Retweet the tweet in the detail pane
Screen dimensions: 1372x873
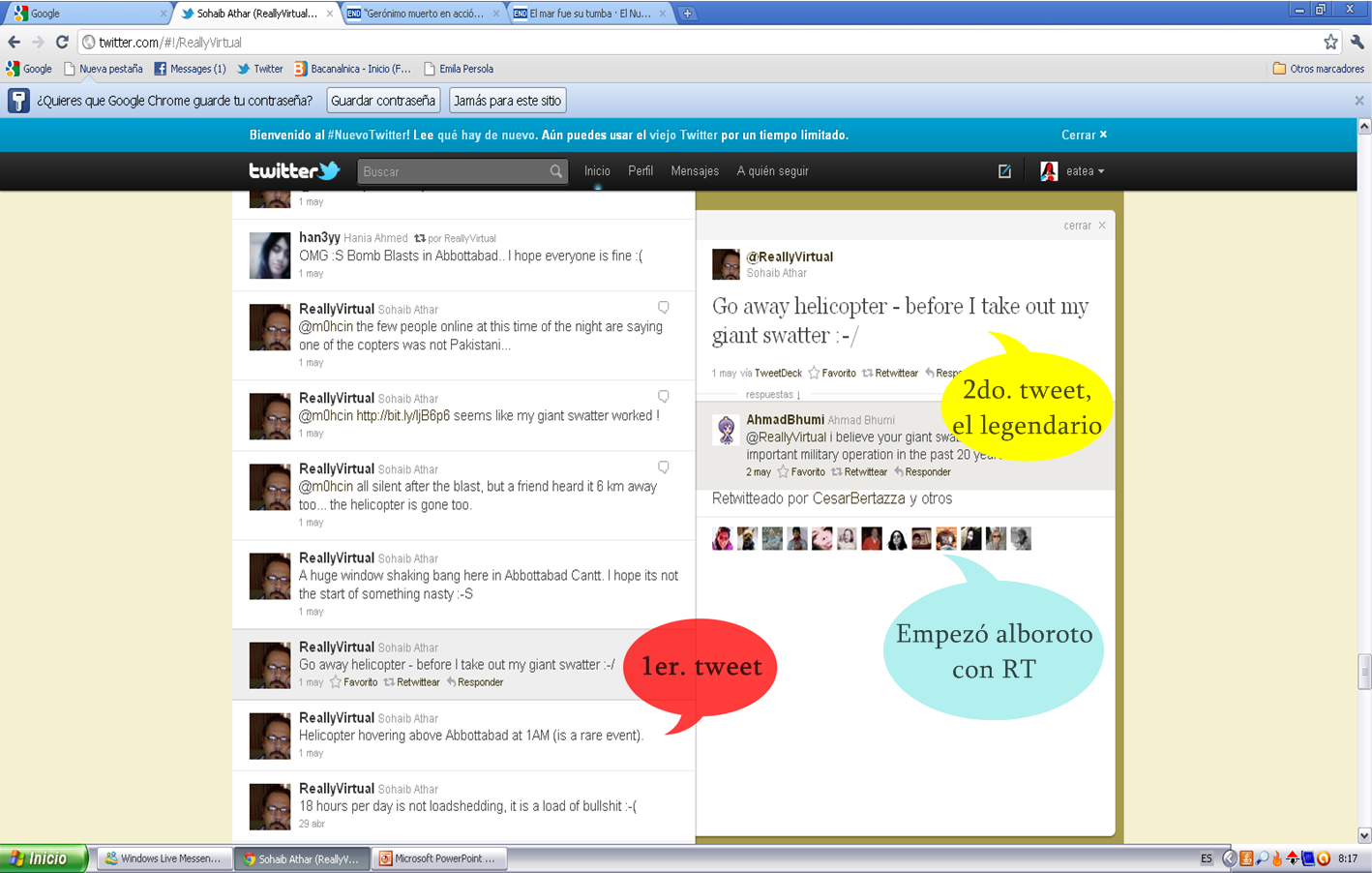889,373
